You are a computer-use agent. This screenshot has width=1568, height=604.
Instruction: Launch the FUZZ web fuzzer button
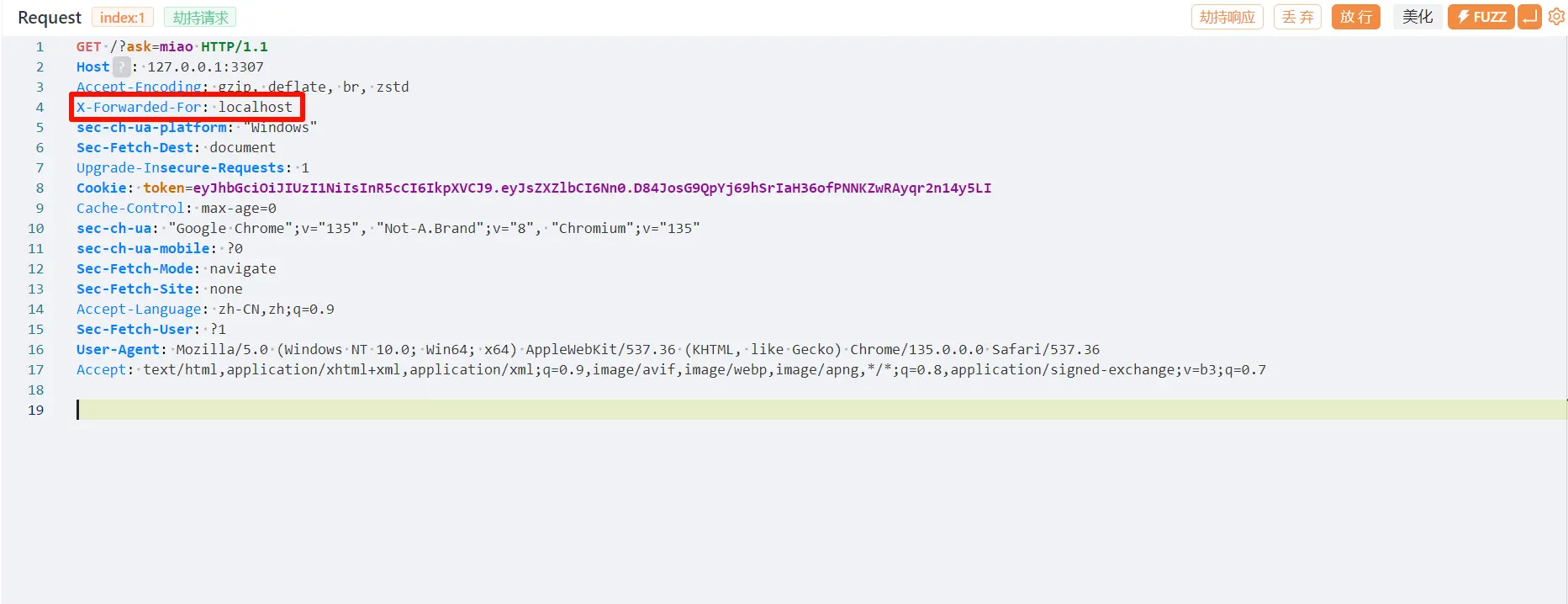(x=1481, y=17)
